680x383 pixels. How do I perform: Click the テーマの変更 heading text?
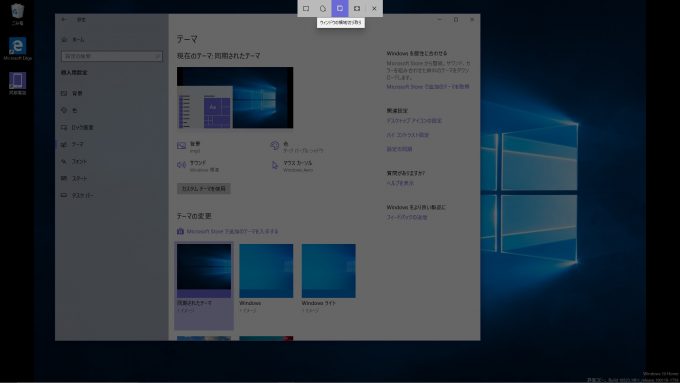(194, 216)
